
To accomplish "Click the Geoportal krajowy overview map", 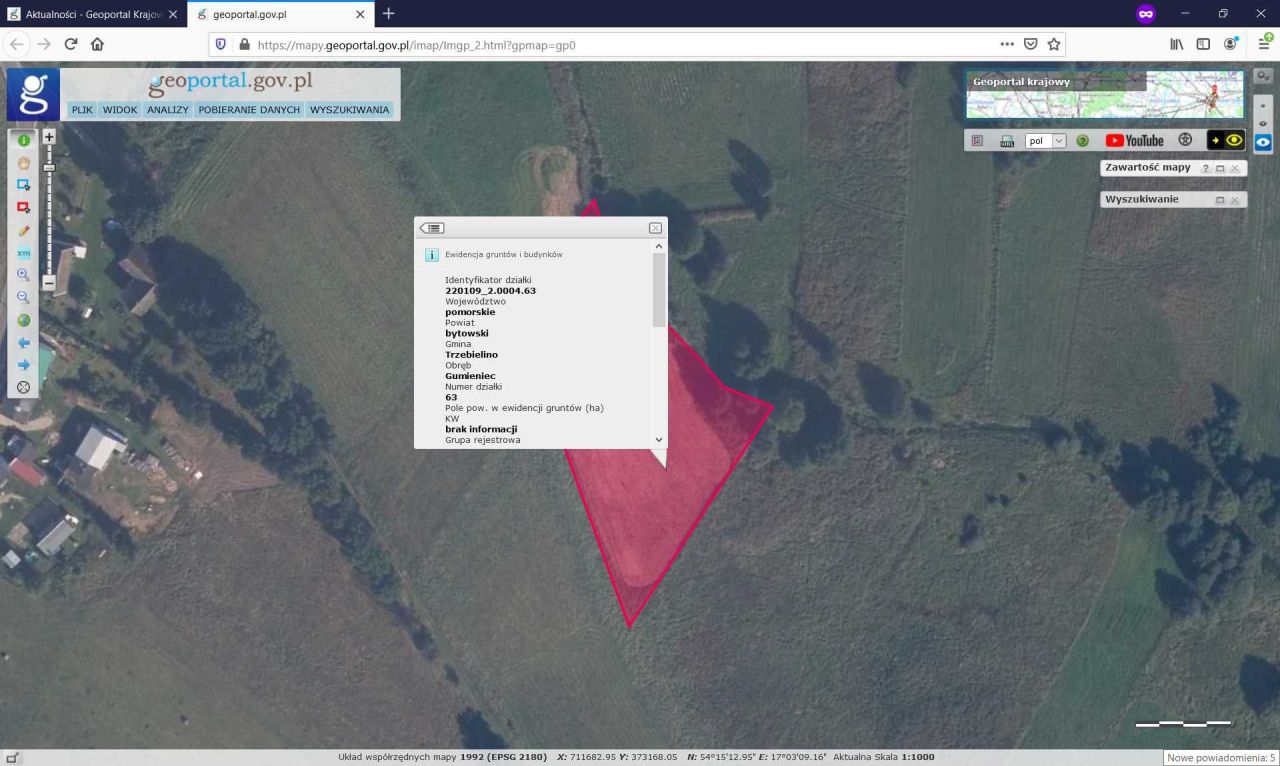I will (1104, 95).
